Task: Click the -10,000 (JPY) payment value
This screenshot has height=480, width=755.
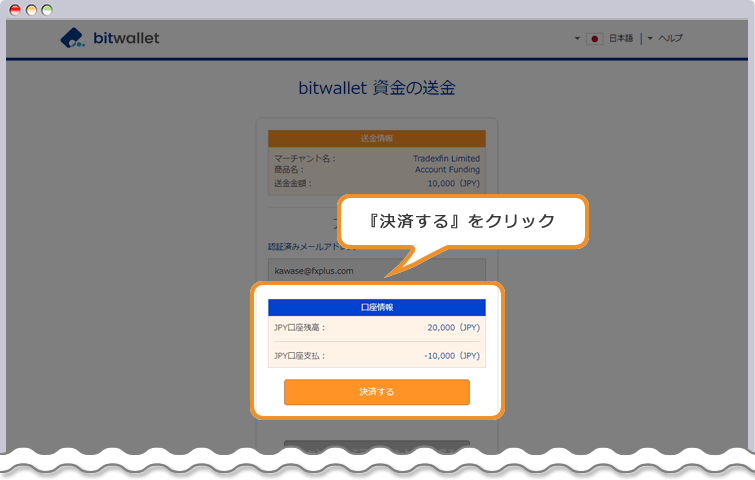Action: pos(452,356)
